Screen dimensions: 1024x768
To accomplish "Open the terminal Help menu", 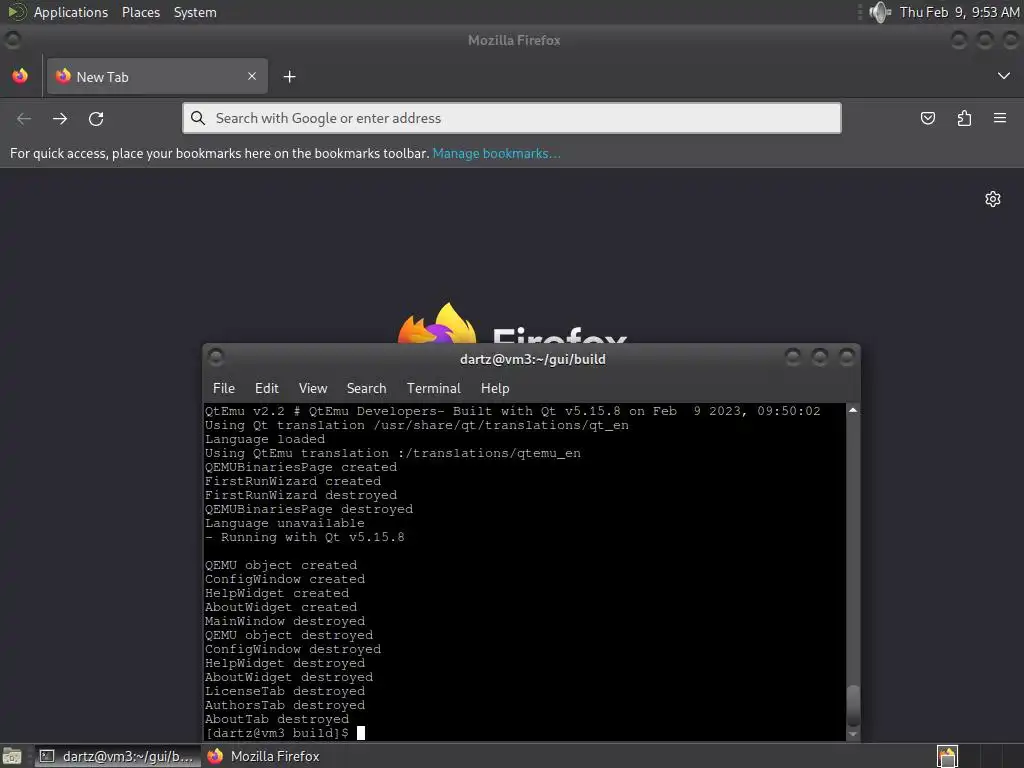I will (x=495, y=388).
